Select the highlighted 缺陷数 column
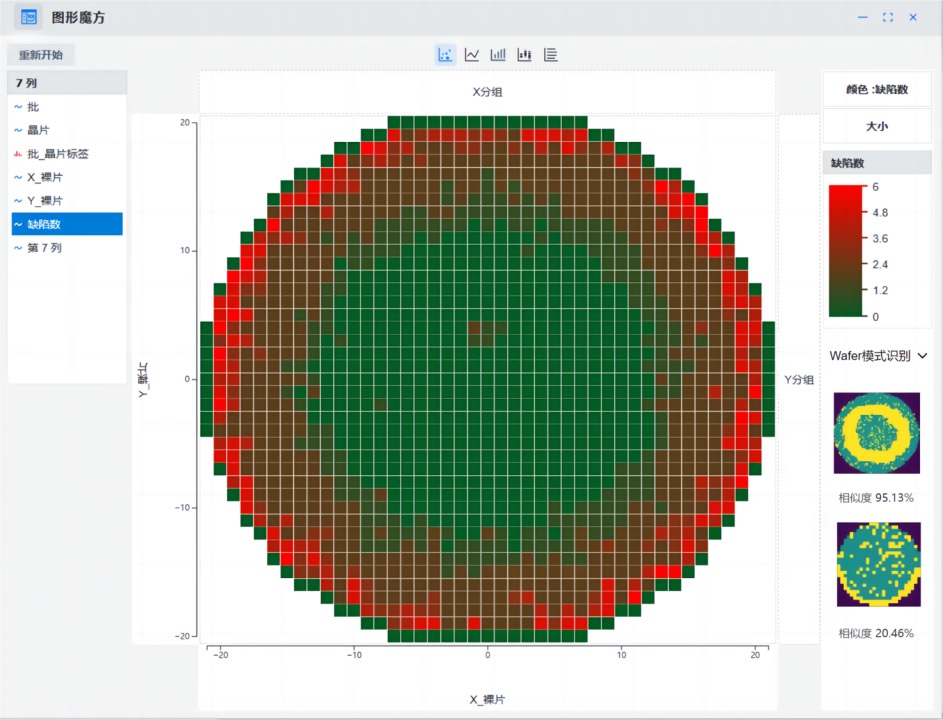The image size is (943, 720). 67,224
